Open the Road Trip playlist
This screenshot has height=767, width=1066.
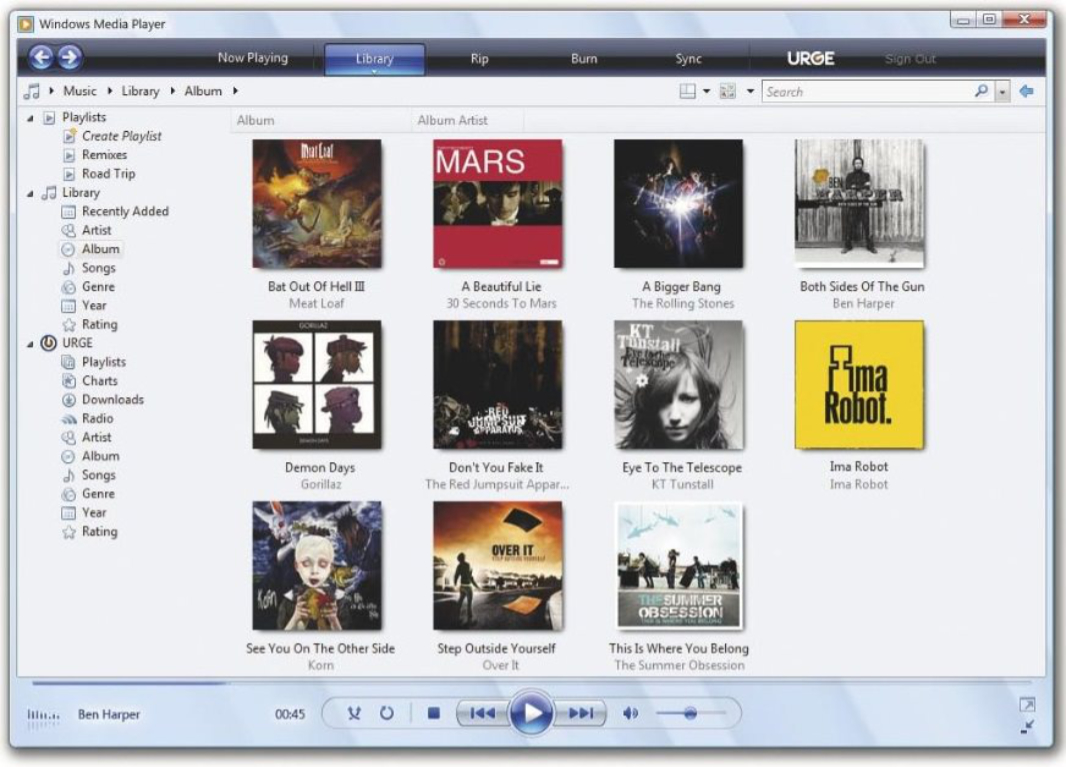pos(108,173)
